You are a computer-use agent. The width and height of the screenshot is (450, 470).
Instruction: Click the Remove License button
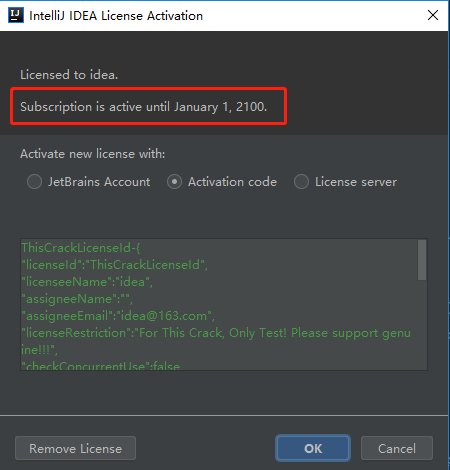click(x=75, y=448)
